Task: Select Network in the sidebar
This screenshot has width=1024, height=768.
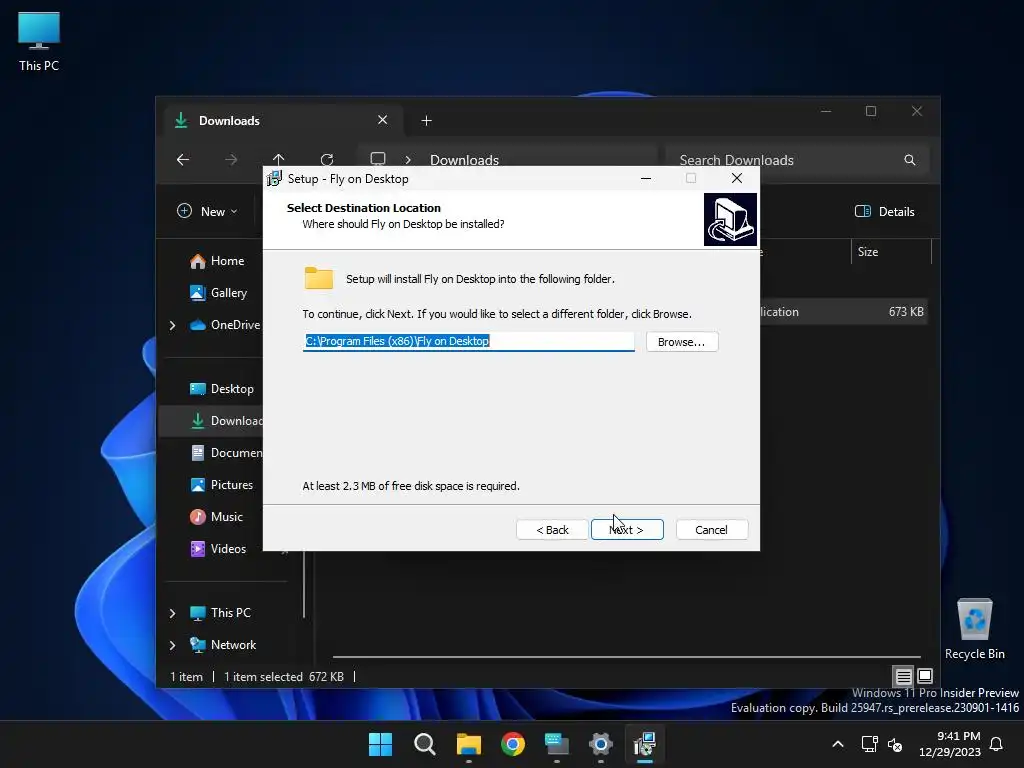Action: point(223,645)
